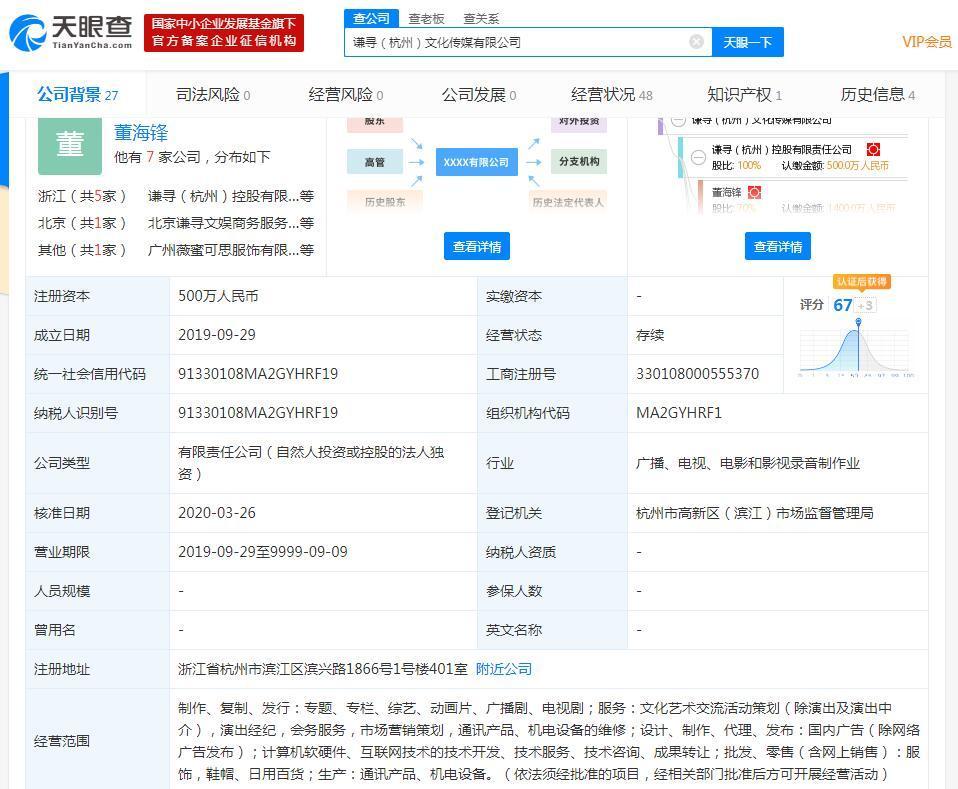Screen dimensions: 958x789
Task: Select 行业 广播、电视、电影和影视录音制作业
Action: [x=748, y=463]
